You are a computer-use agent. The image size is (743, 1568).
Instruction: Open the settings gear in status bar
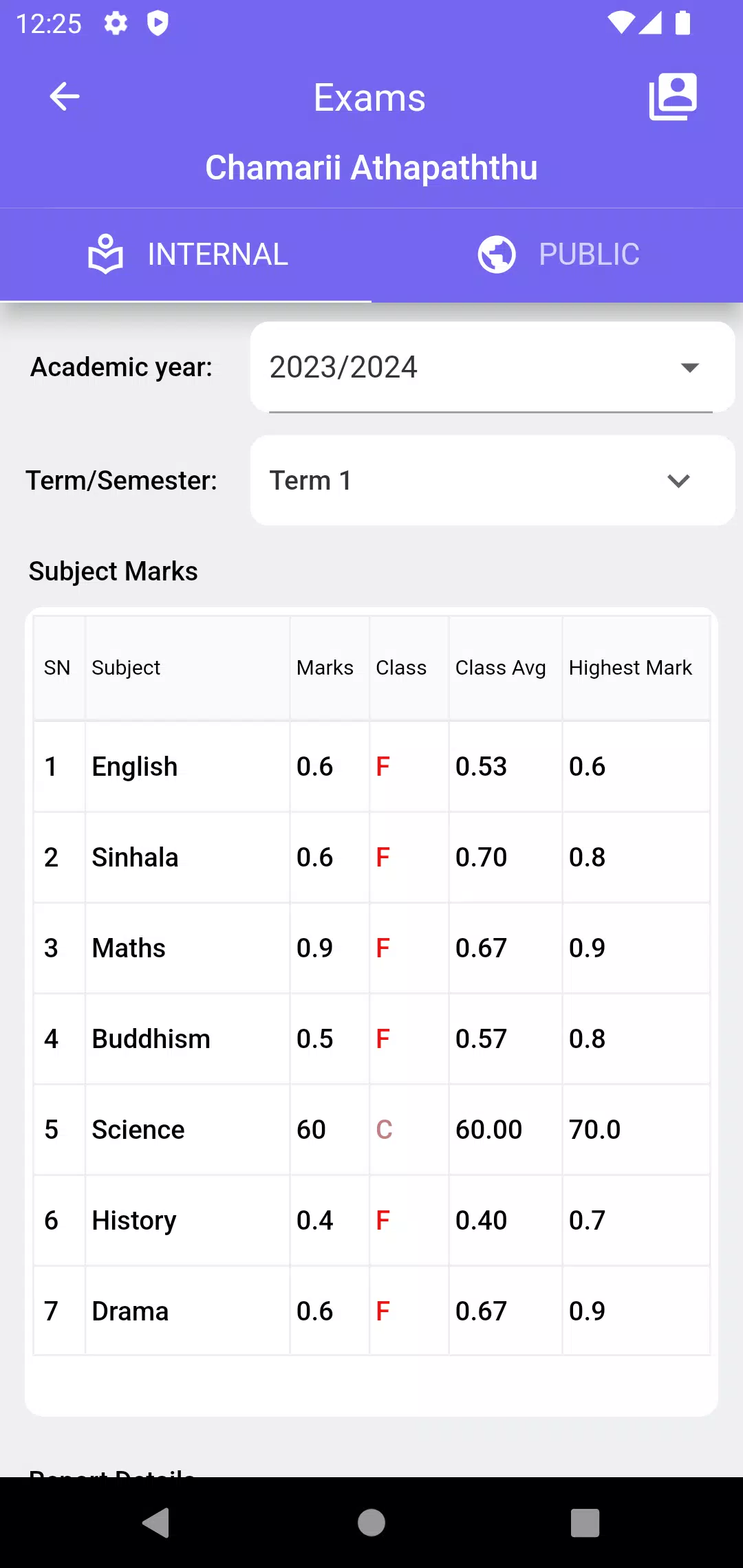[x=116, y=23]
